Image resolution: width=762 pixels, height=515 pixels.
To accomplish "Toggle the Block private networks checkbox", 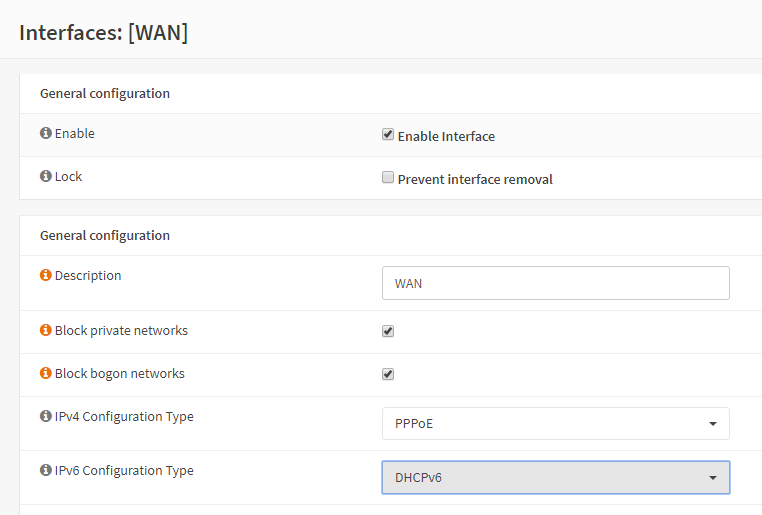I will pyautogui.click(x=388, y=331).
